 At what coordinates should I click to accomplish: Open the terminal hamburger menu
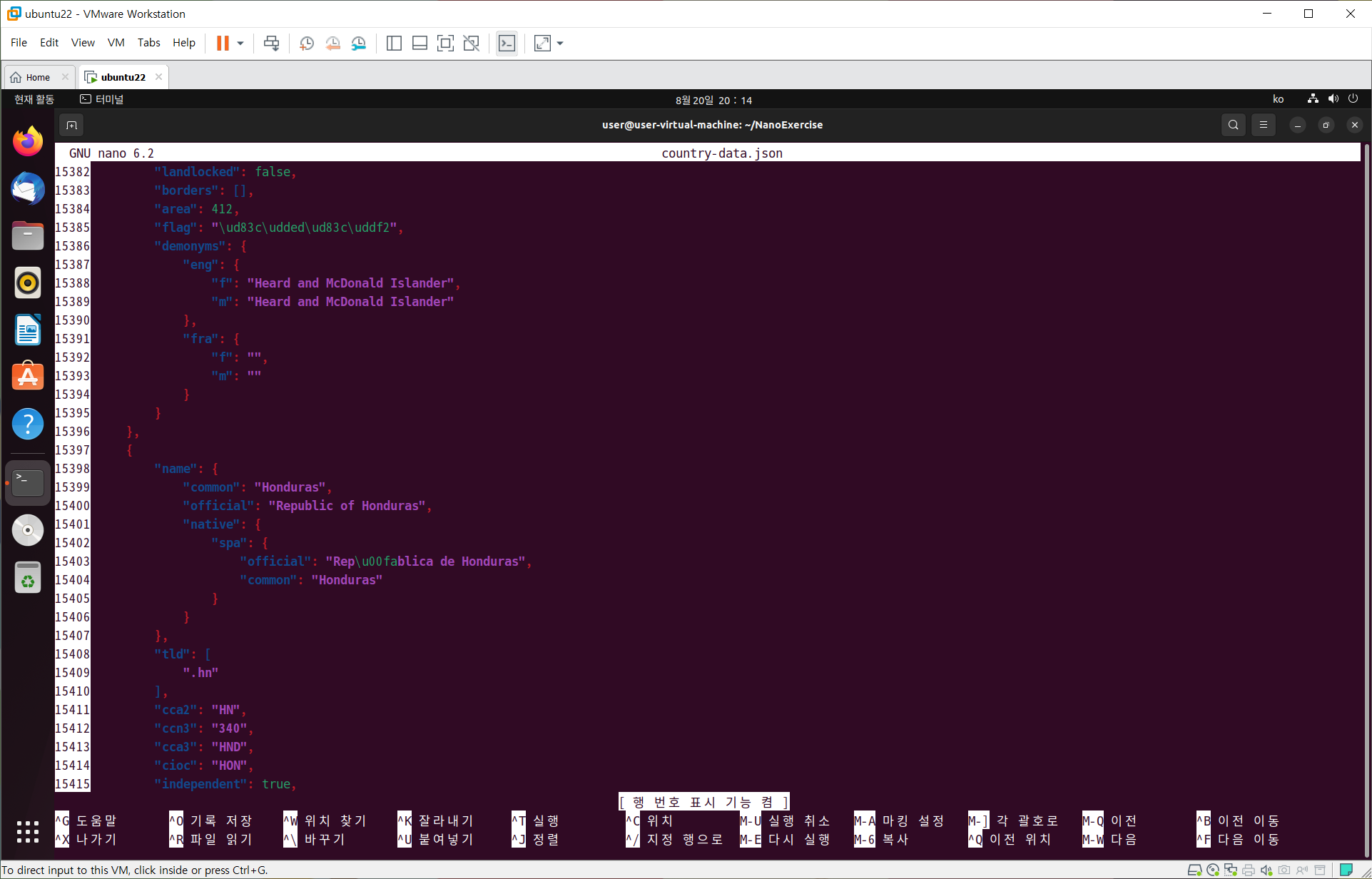[1264, 125]
